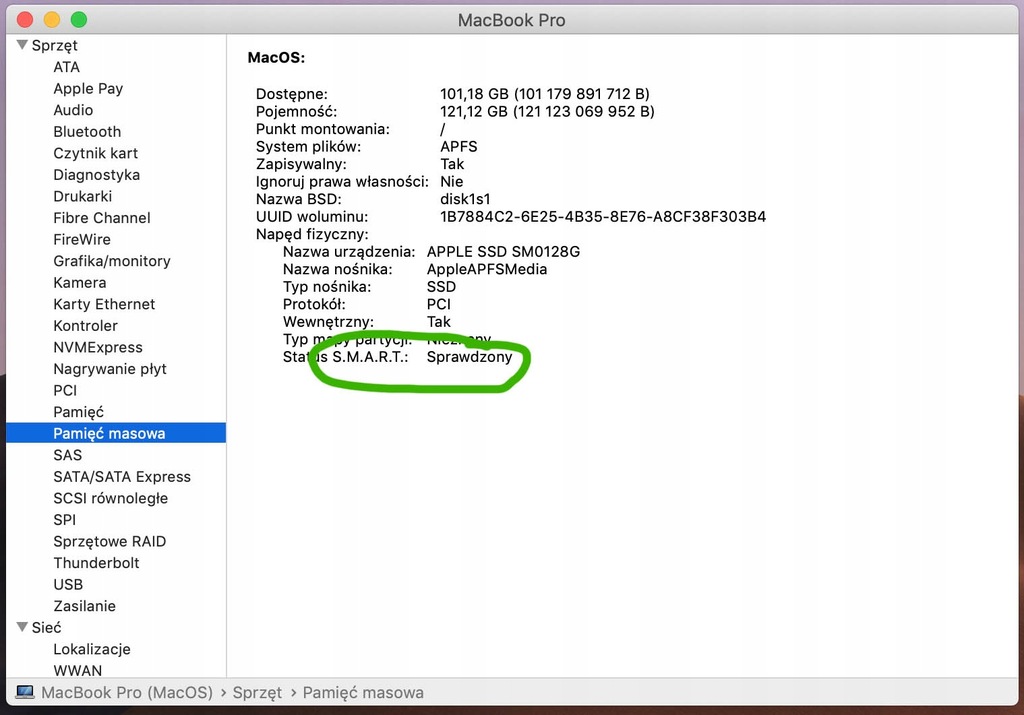Open Czytnik kart entry
The height and width of the screenshot is (715, 1024).
tap(95, 153)
